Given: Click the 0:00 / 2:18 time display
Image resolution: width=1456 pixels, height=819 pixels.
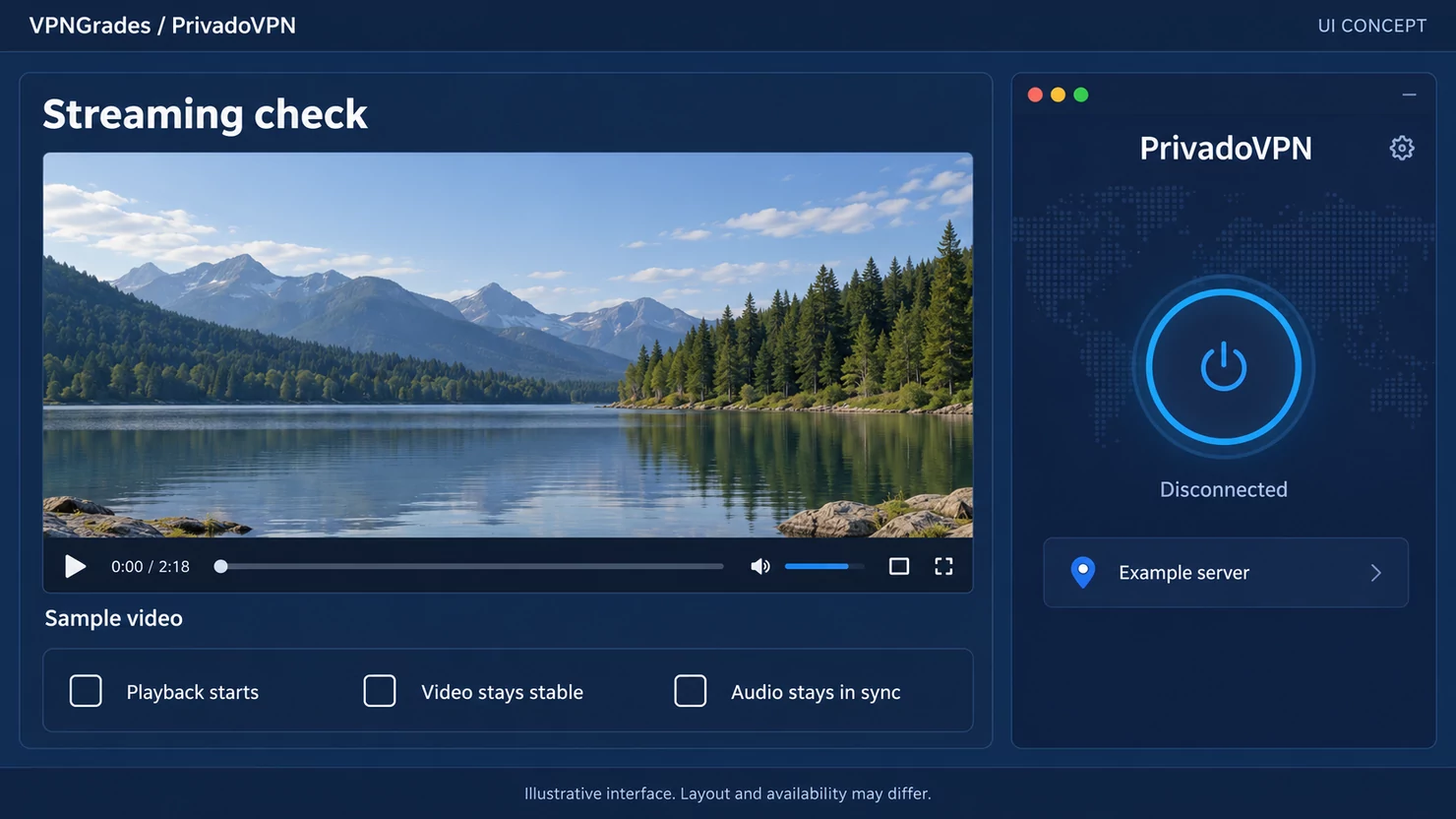Looking at the screenshot, I should tap(151, 566).
